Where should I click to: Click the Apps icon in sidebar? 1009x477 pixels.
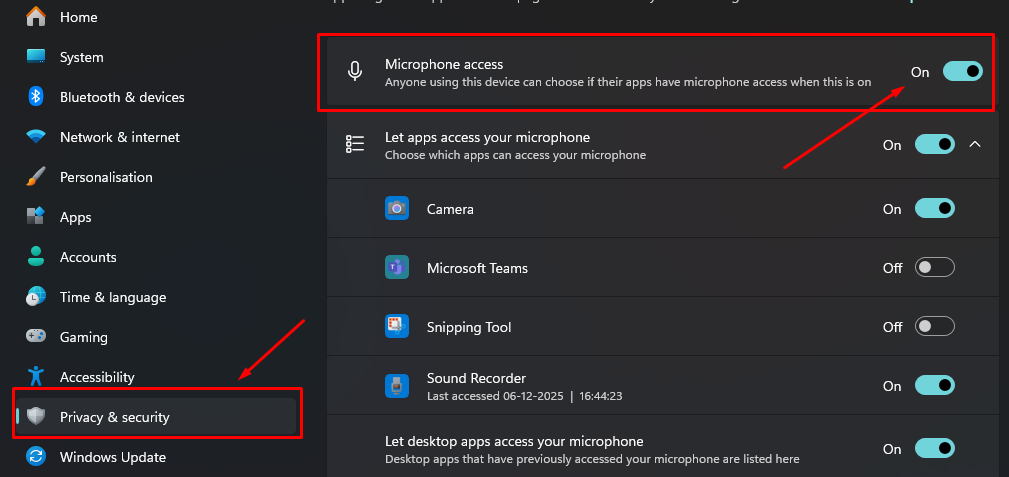[x=36, y=217]
